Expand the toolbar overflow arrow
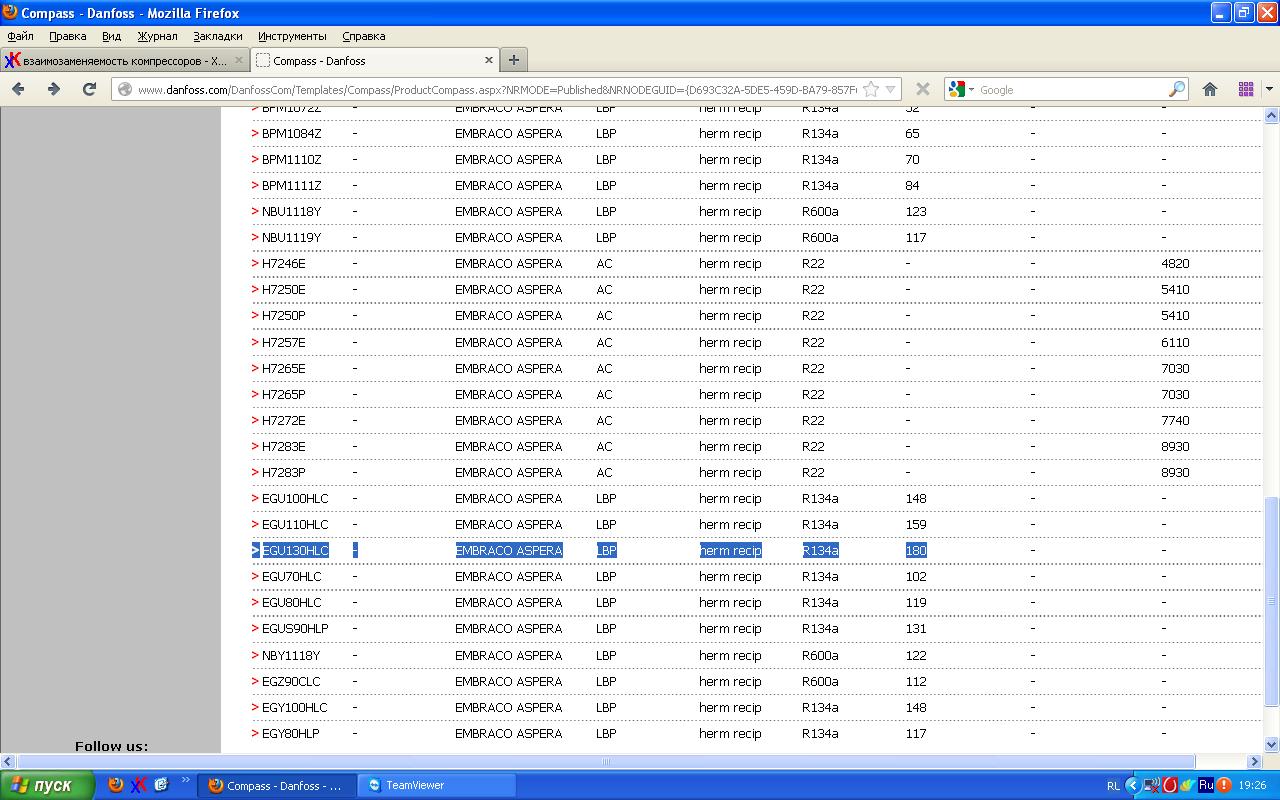1280x800 pixels. (1269, 89)
